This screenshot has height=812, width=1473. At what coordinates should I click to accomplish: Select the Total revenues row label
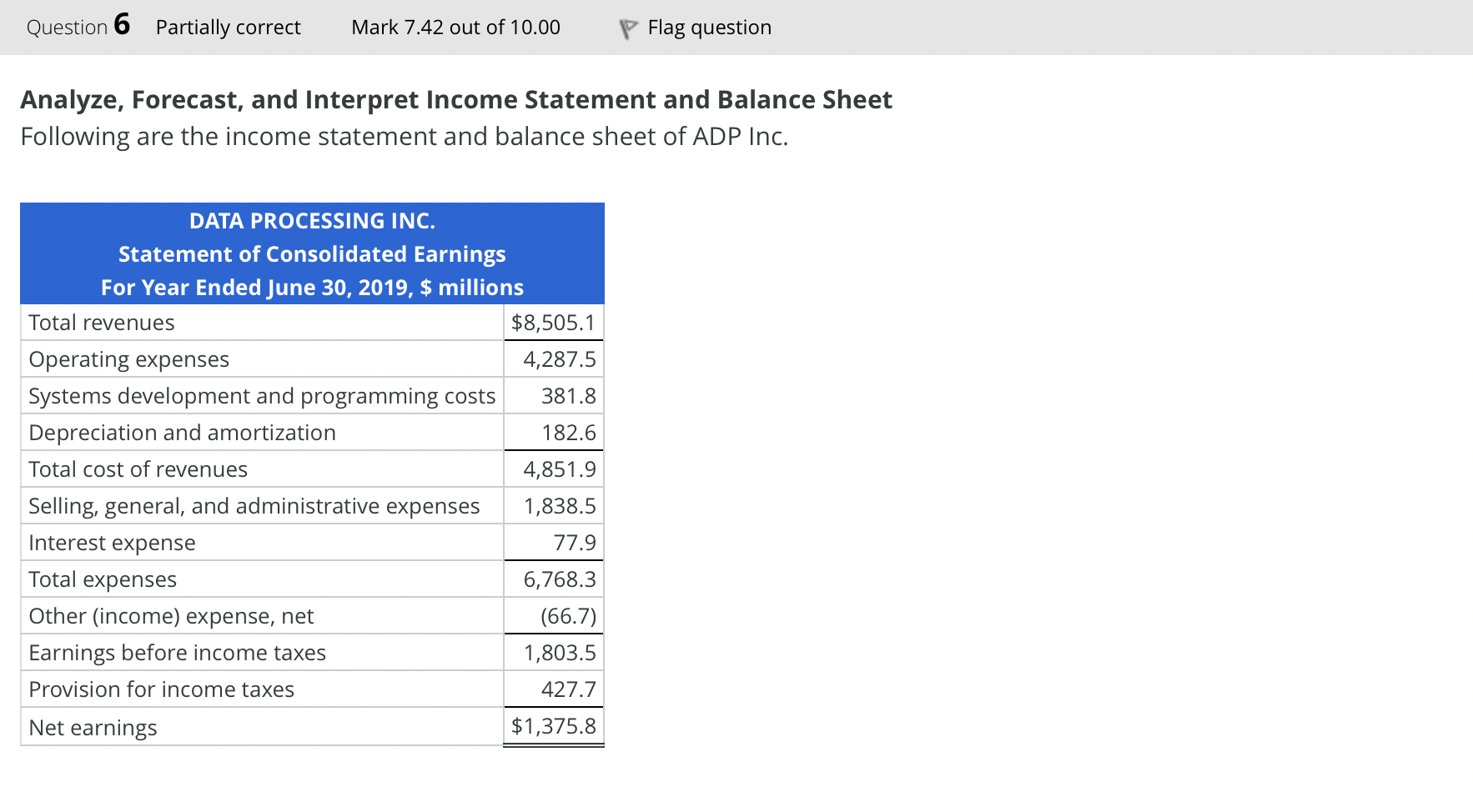click(102, 323)
